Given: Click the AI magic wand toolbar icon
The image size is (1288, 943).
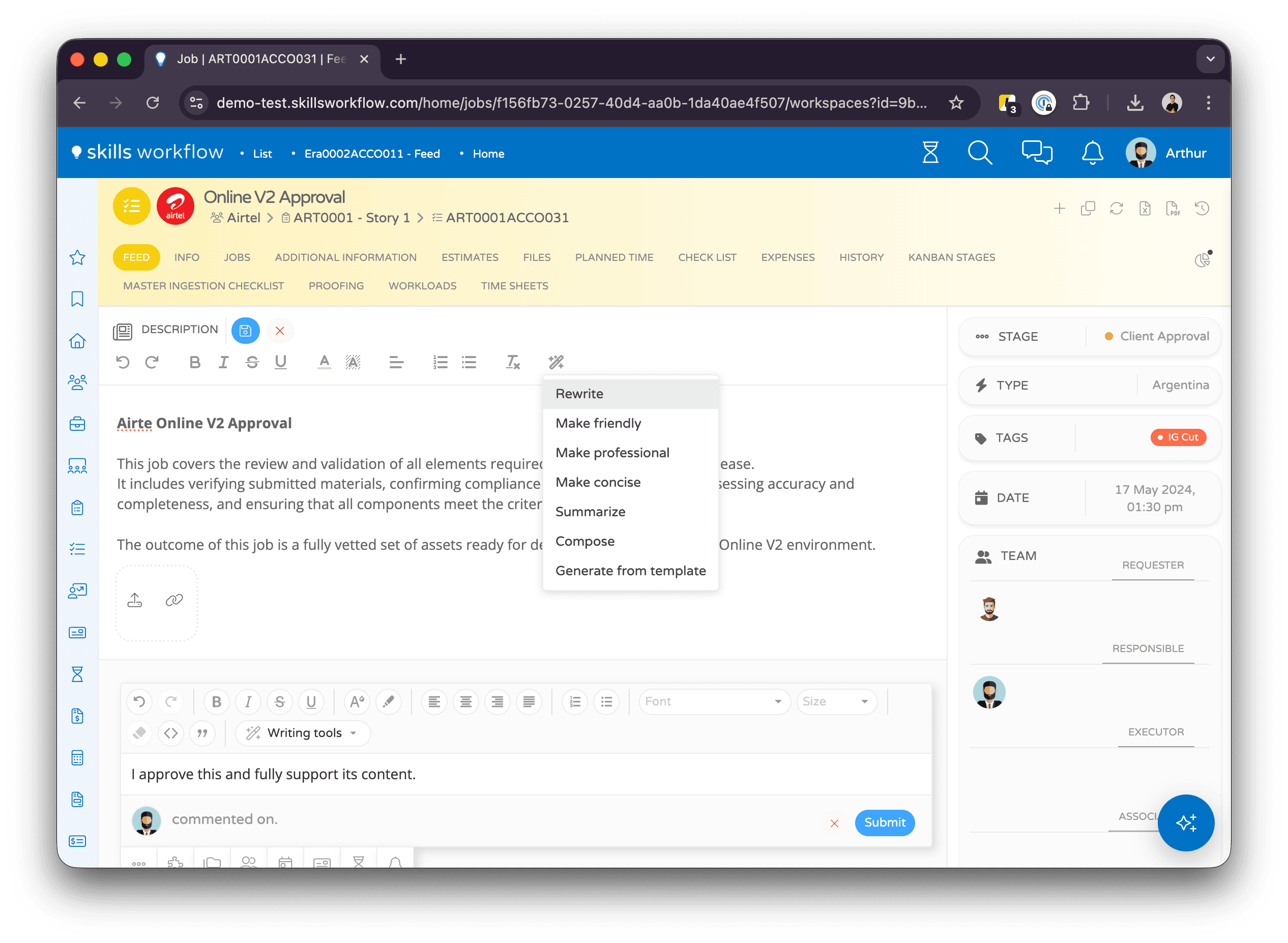Looking at the screenshot, I should click(x=555, y=362).
